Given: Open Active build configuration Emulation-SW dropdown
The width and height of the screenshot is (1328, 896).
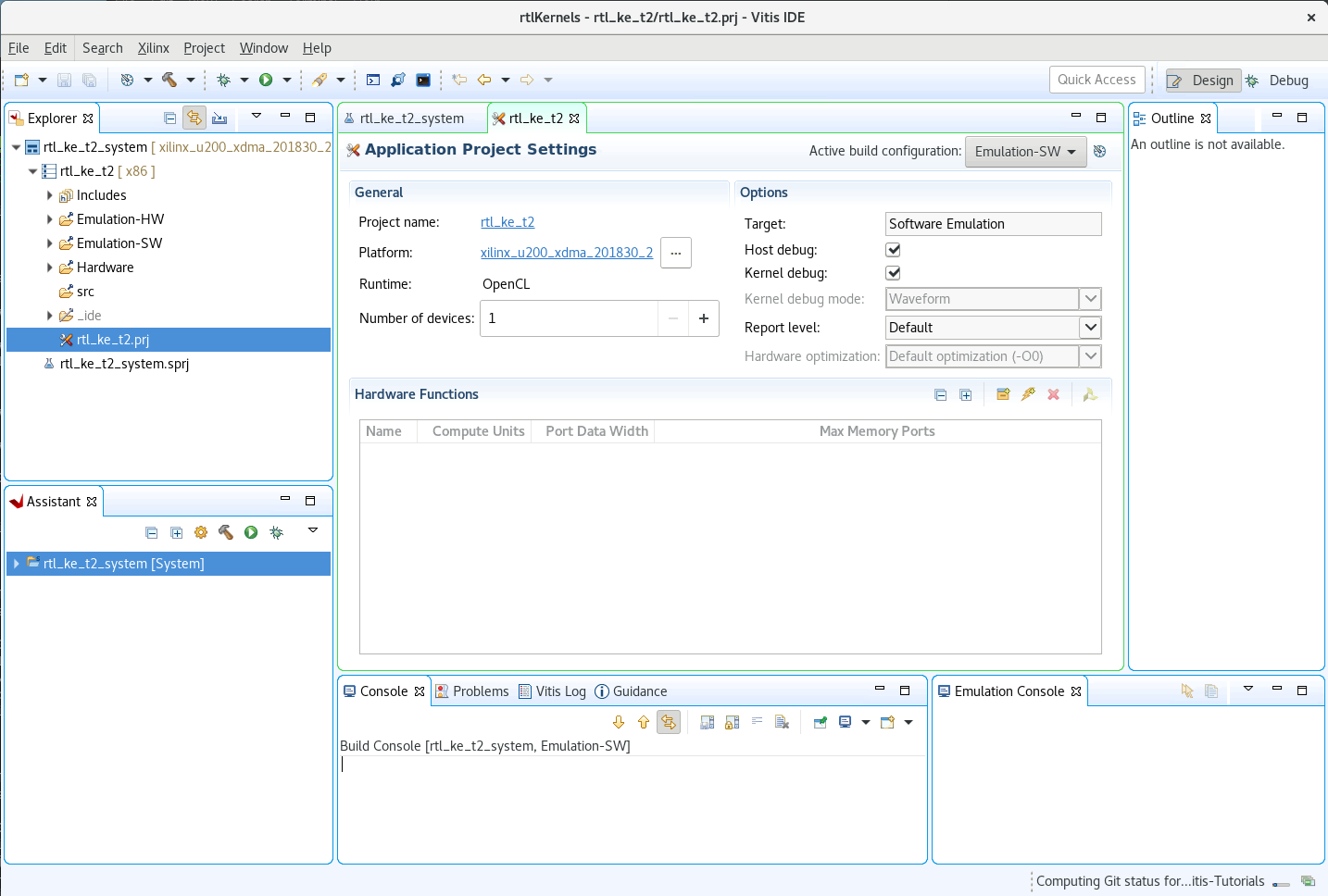Looking at the screenshot, I should click(1025, 152).
